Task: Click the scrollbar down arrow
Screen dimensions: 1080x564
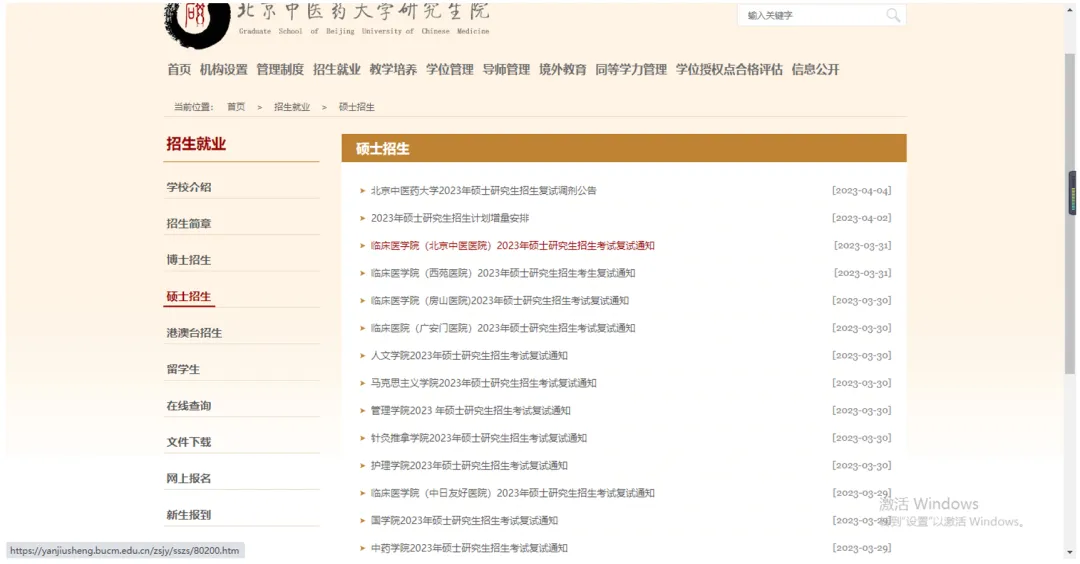Action: (x=1070, y=552)
